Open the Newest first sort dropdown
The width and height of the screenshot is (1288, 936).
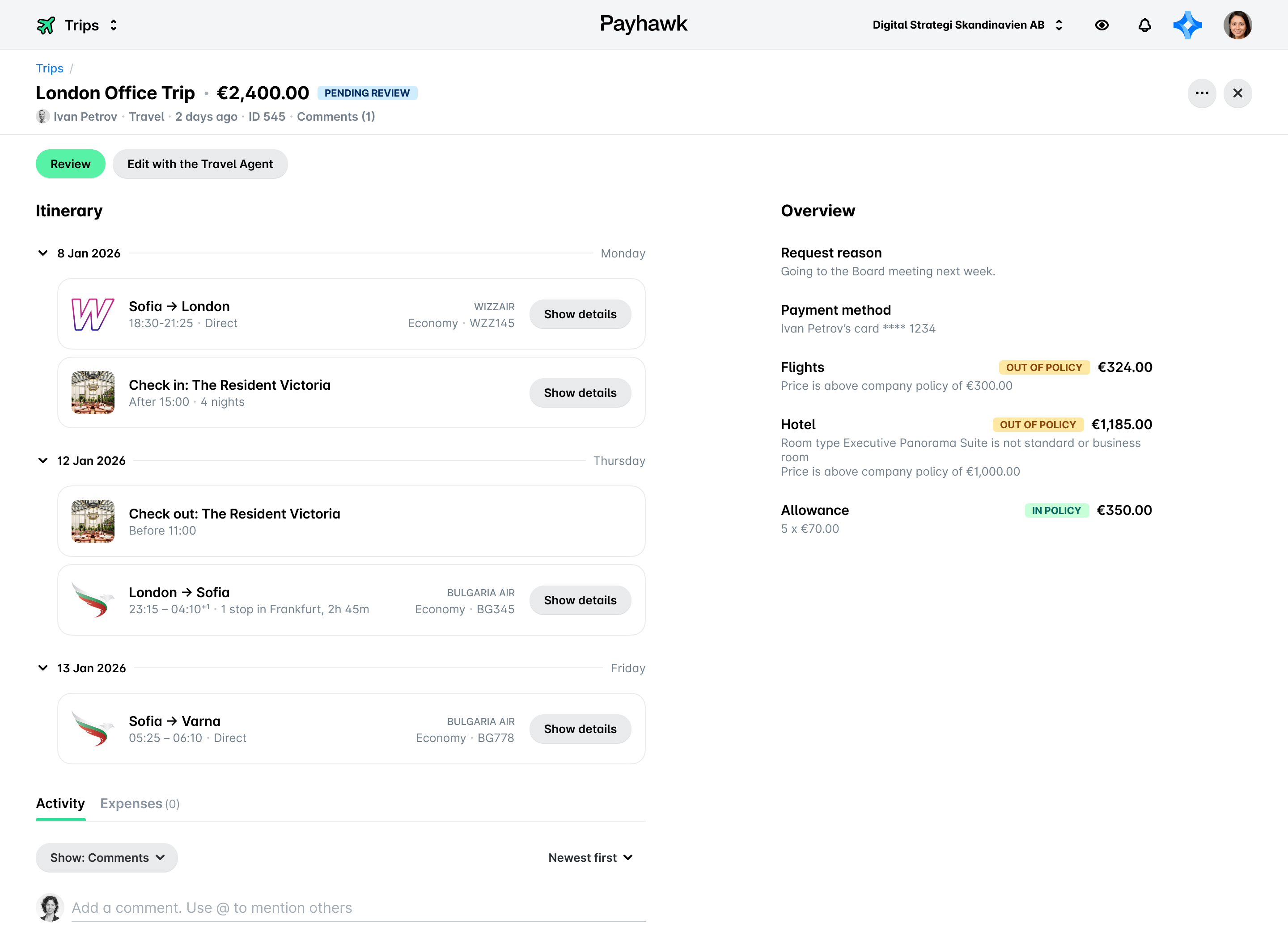591,858
